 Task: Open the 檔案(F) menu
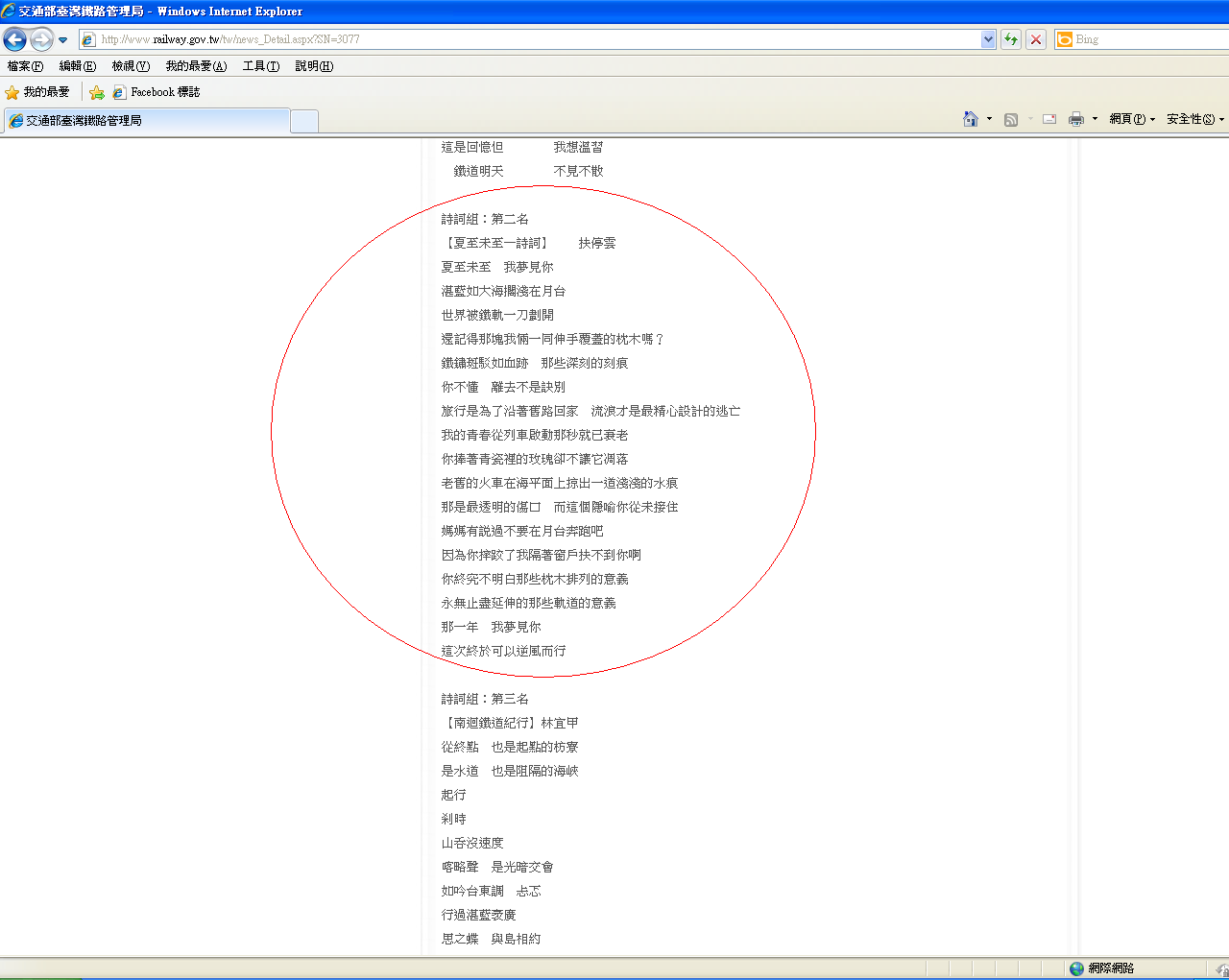[25, 66]
